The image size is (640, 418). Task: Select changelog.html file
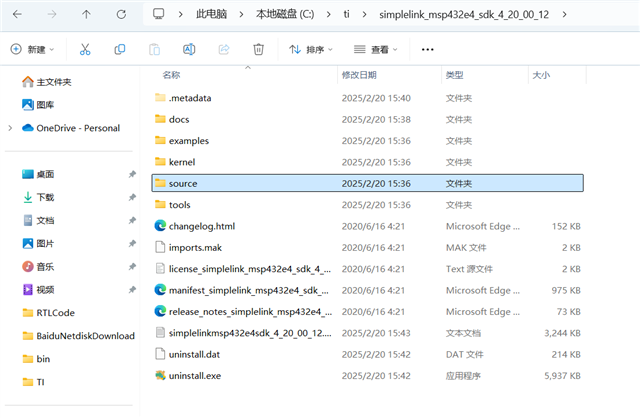(x=367, y=226)
